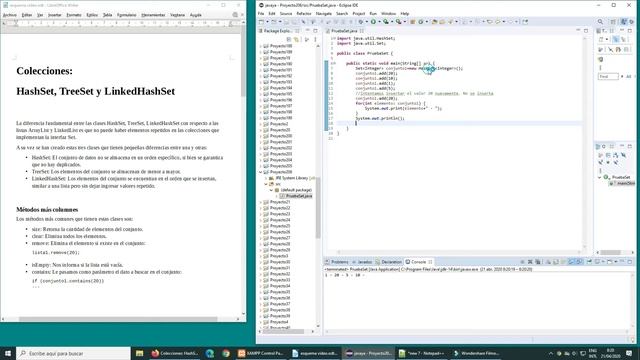Maximize the editor area

[586, 31]
